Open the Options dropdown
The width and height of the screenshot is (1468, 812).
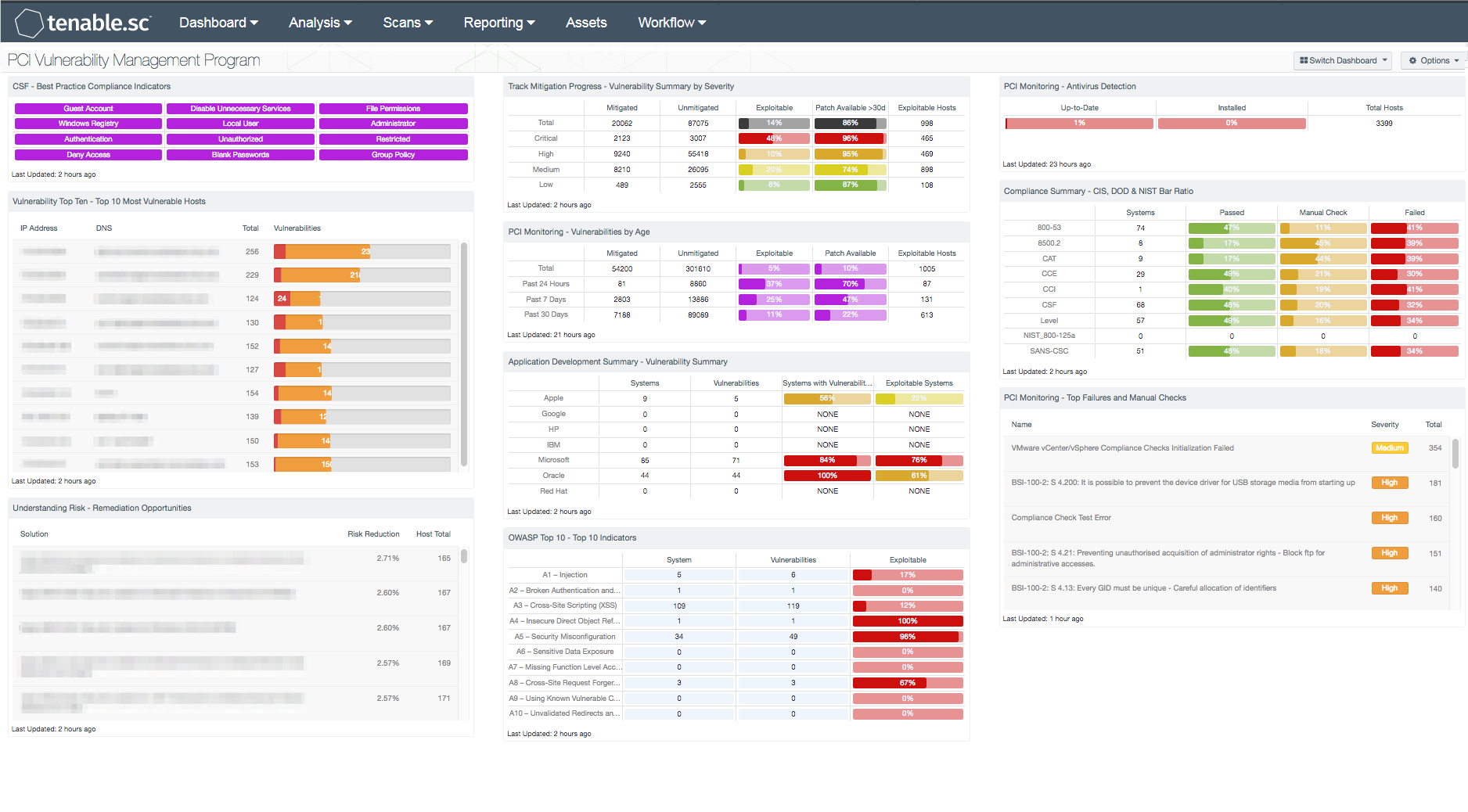pos(1434,60)
